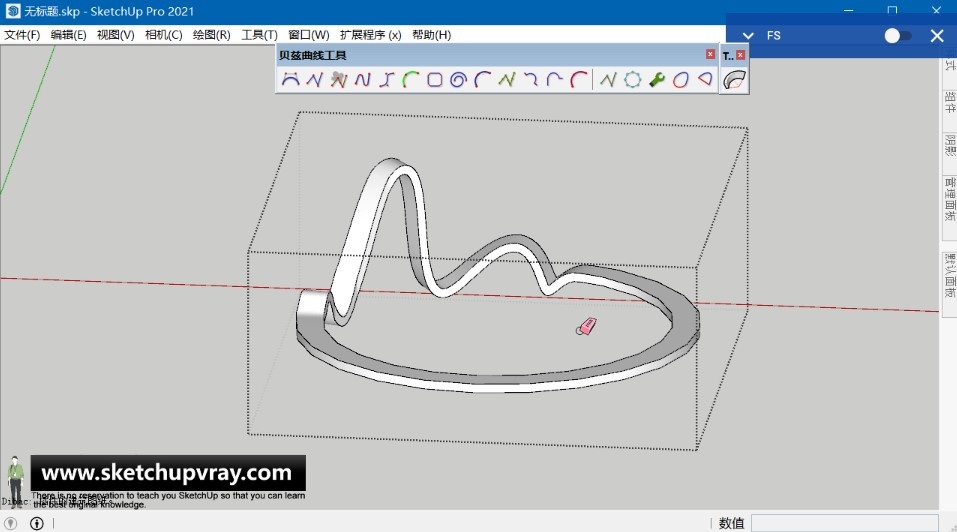Open the 相机(C) menu
This screenshot has width=957, height=532.
coord(164,35)
